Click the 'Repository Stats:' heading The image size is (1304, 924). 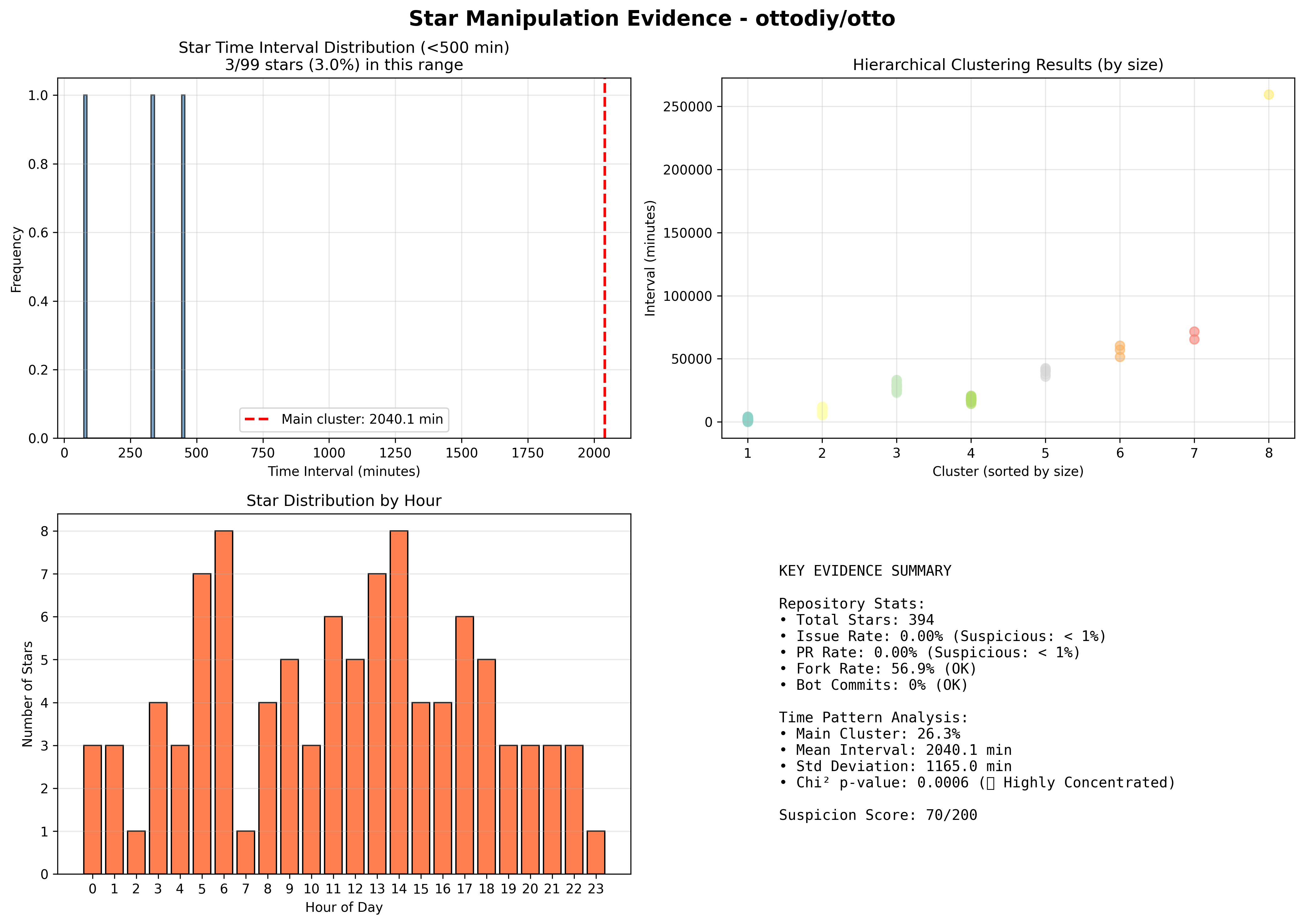tap(852, 603)
